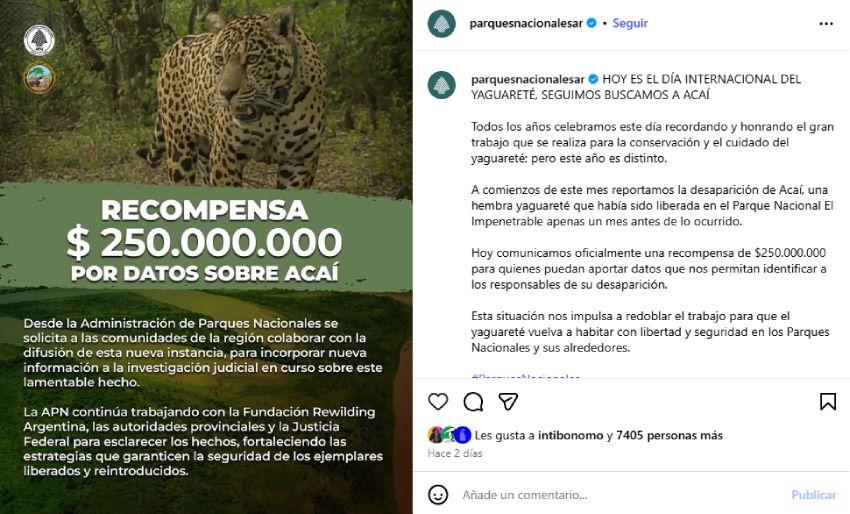Open intibonomo's profile from the likes line
This screenshot has width=850, height=514.
[x=571, y=436]
